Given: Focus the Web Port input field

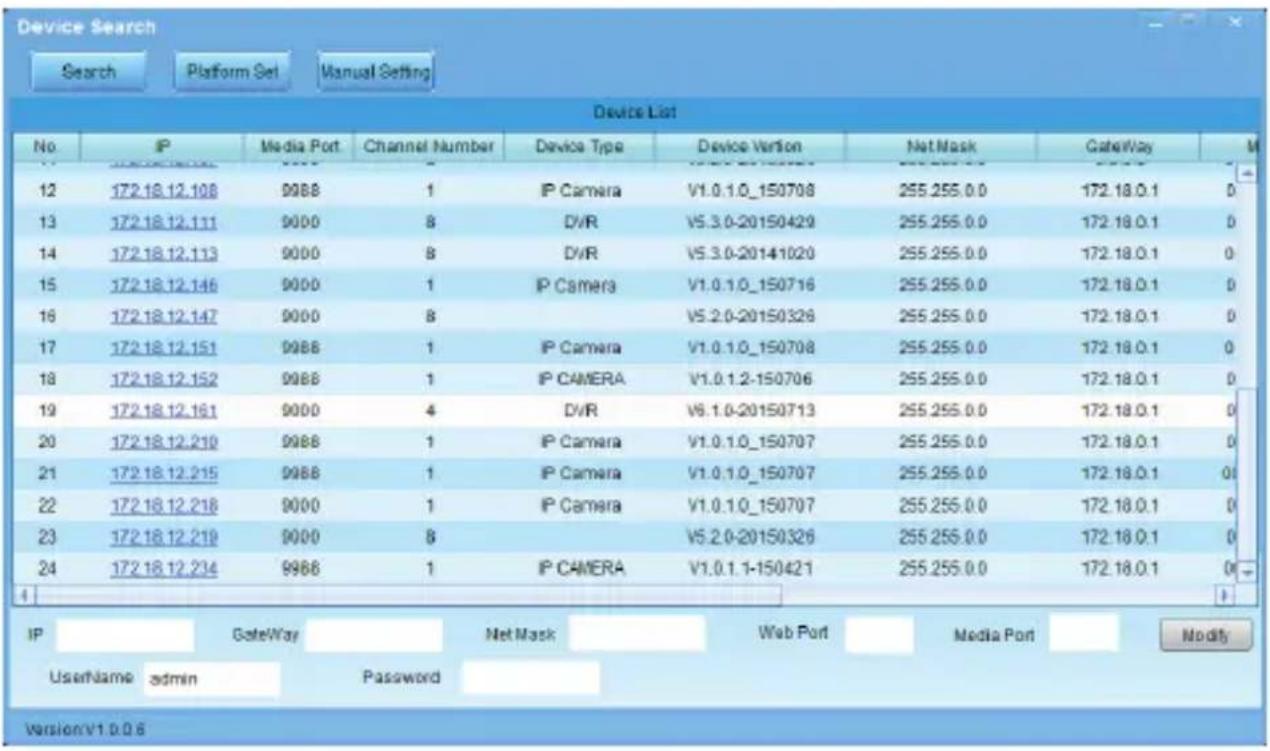Looking at the screenshot, I should (879, 634).
